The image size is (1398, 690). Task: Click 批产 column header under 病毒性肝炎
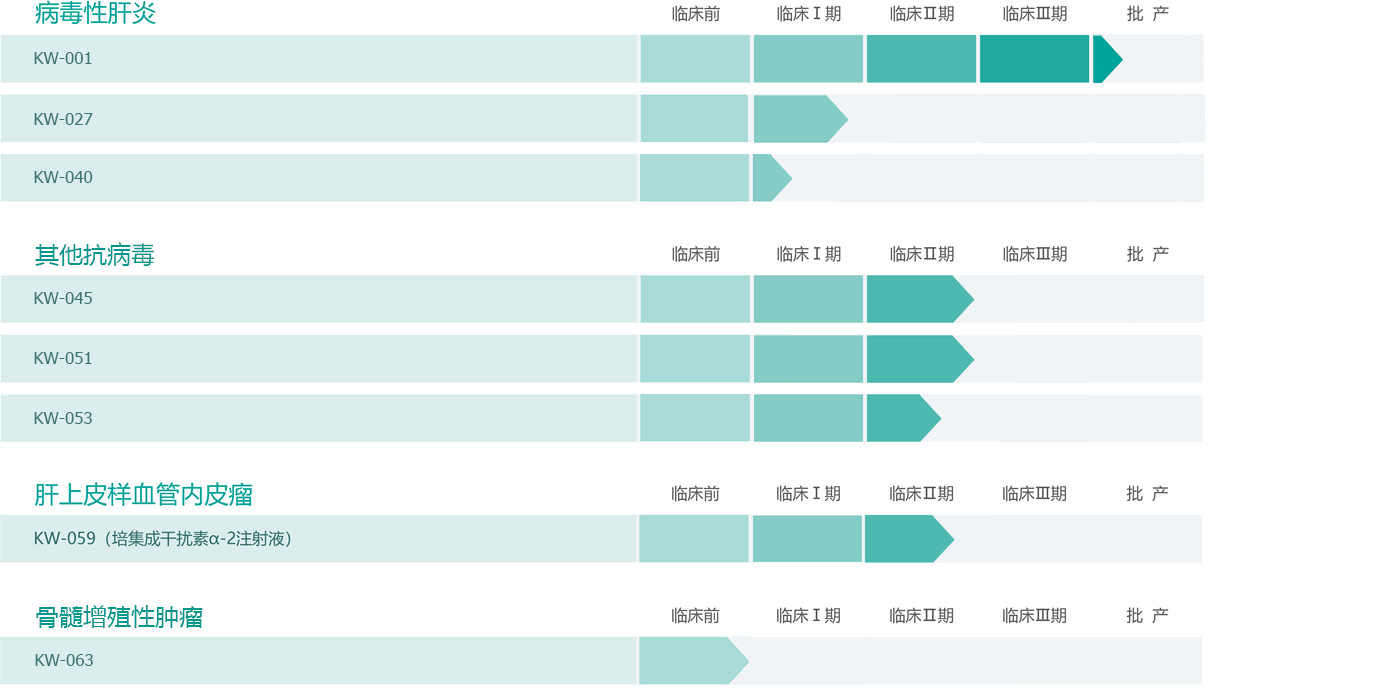1147,14
